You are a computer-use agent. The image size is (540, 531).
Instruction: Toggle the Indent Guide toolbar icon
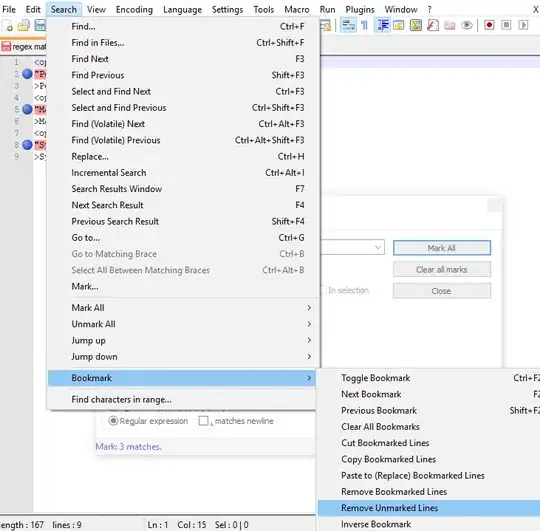click(383, 25)
